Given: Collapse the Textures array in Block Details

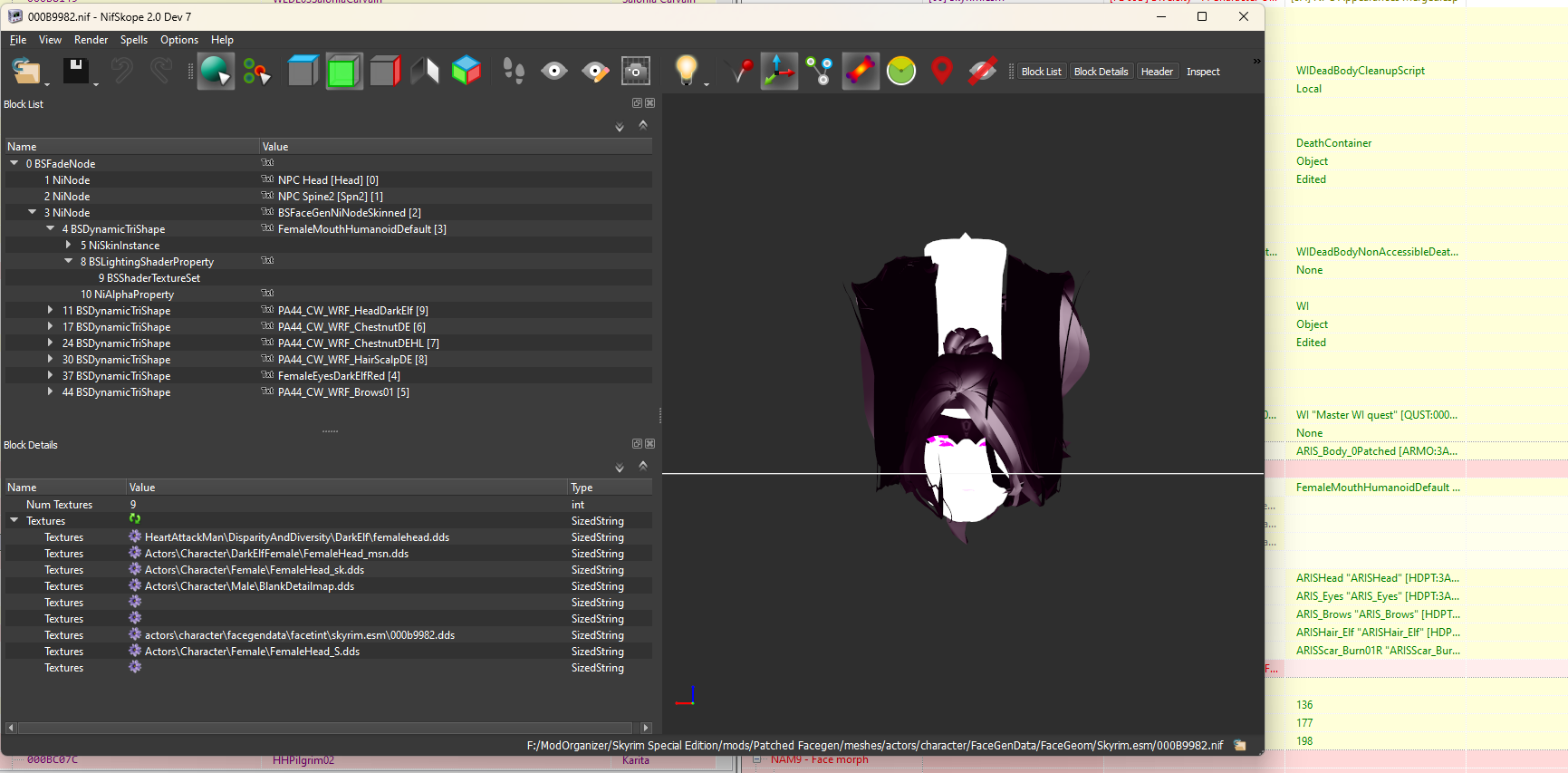Looking at the screenshot, I should pos(14,520).
